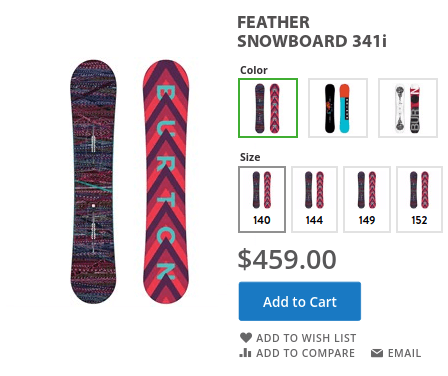Select size 152 option

click(420, 199)
